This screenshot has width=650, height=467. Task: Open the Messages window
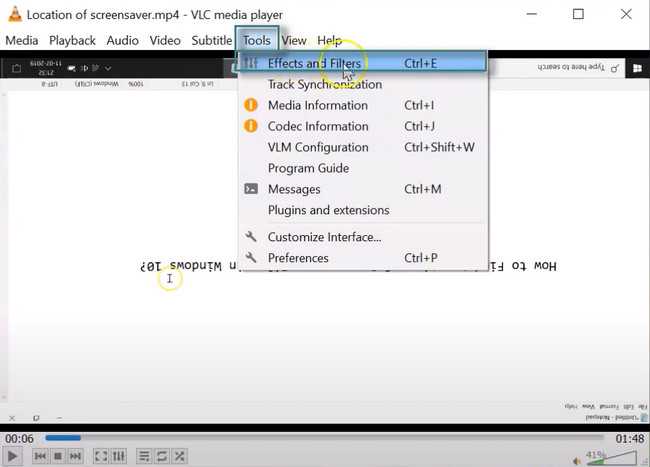tap(363, 189)
